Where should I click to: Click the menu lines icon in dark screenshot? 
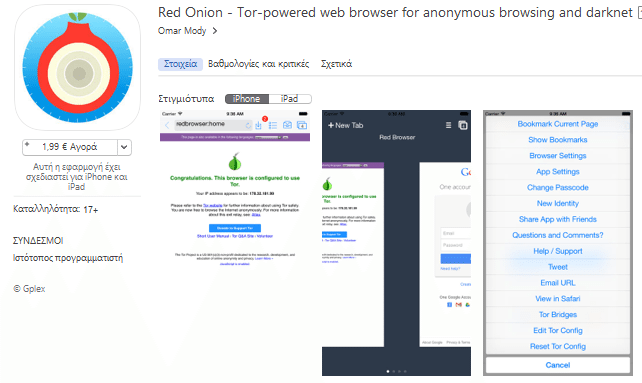(x=448, y=125)
